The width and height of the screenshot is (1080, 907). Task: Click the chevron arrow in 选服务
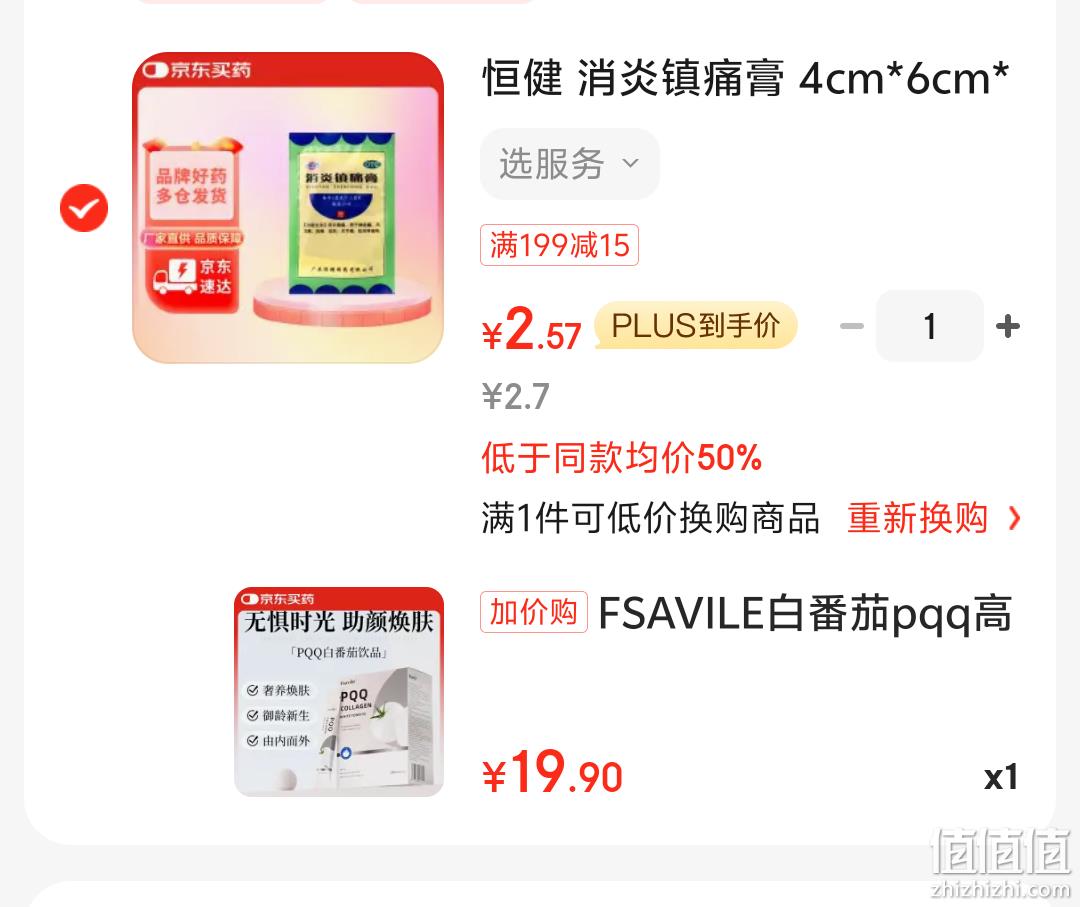[630, 164]
